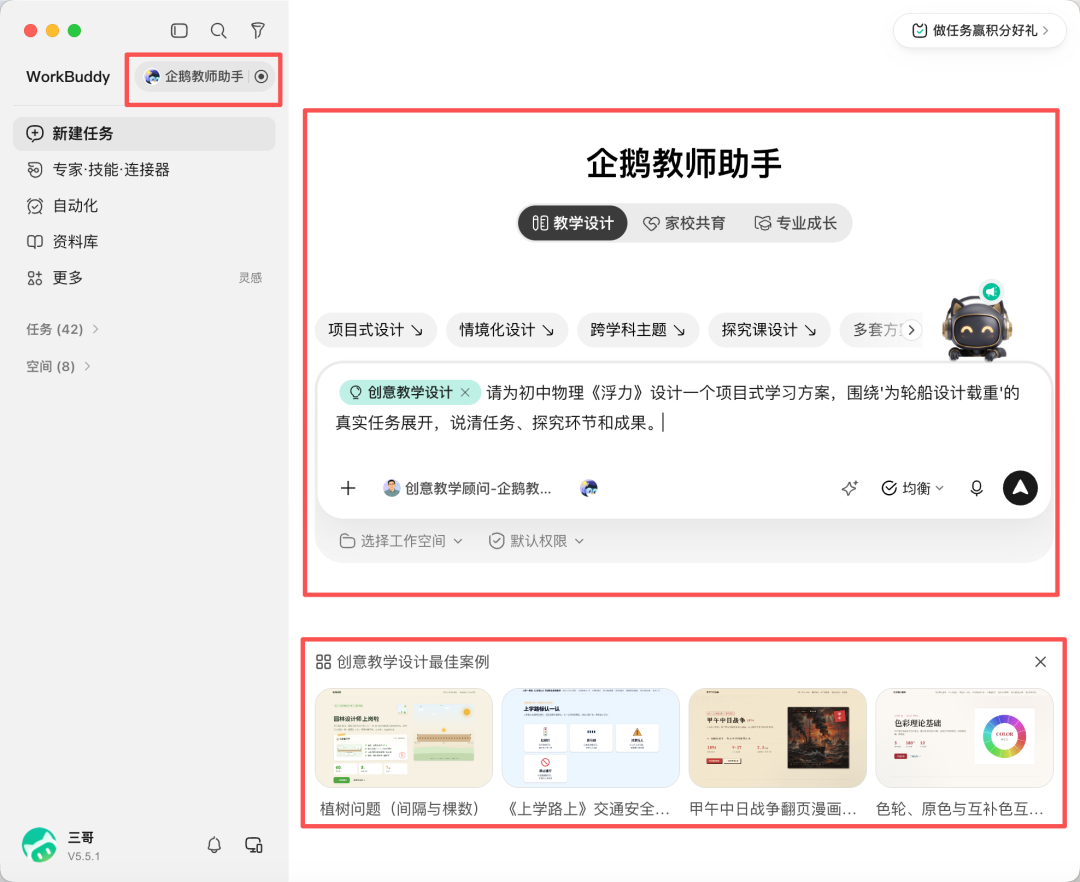Toggle the sidebar panel icon
Image resolution: width=1080 pixels, height=882 pixels.
point(179,30)
